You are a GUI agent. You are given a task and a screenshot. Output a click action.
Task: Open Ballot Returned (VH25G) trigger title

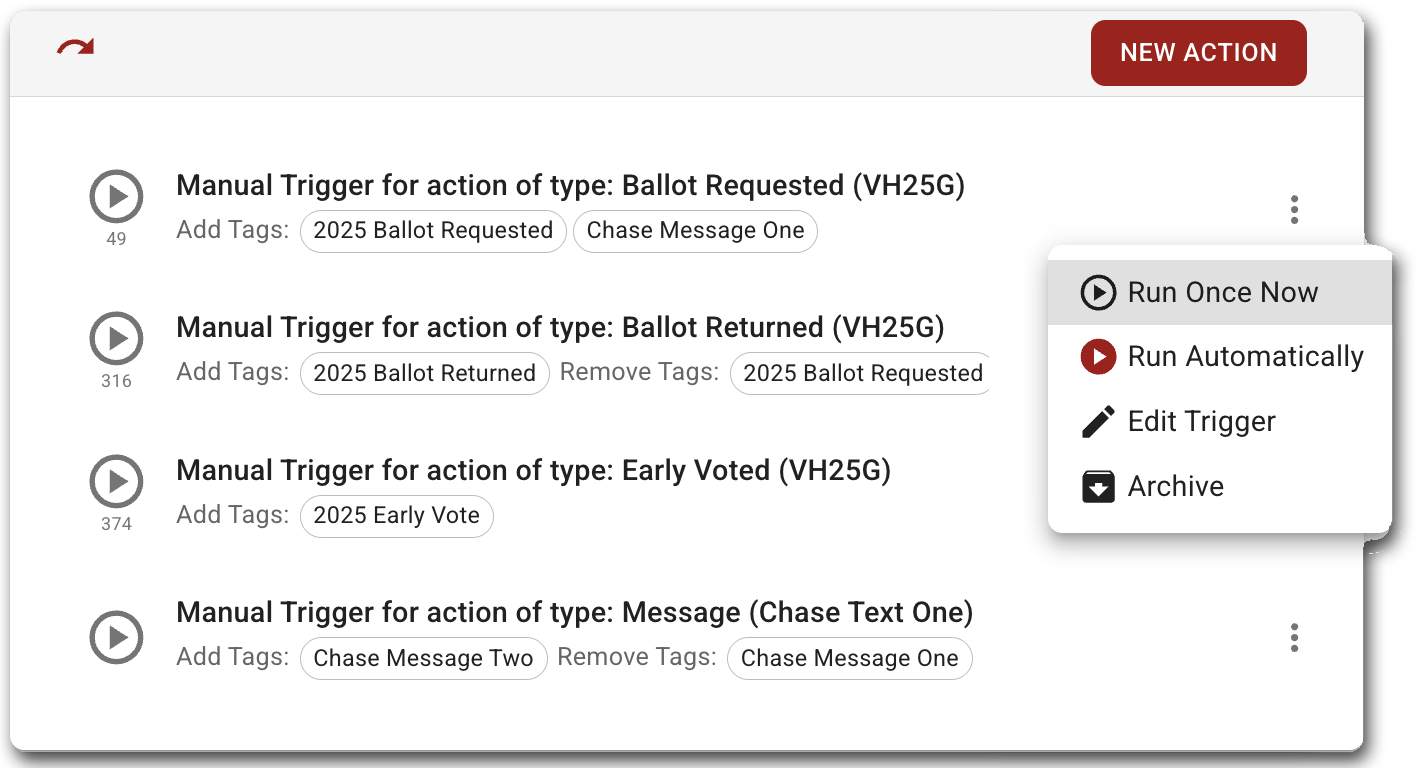tap(560, 328)
